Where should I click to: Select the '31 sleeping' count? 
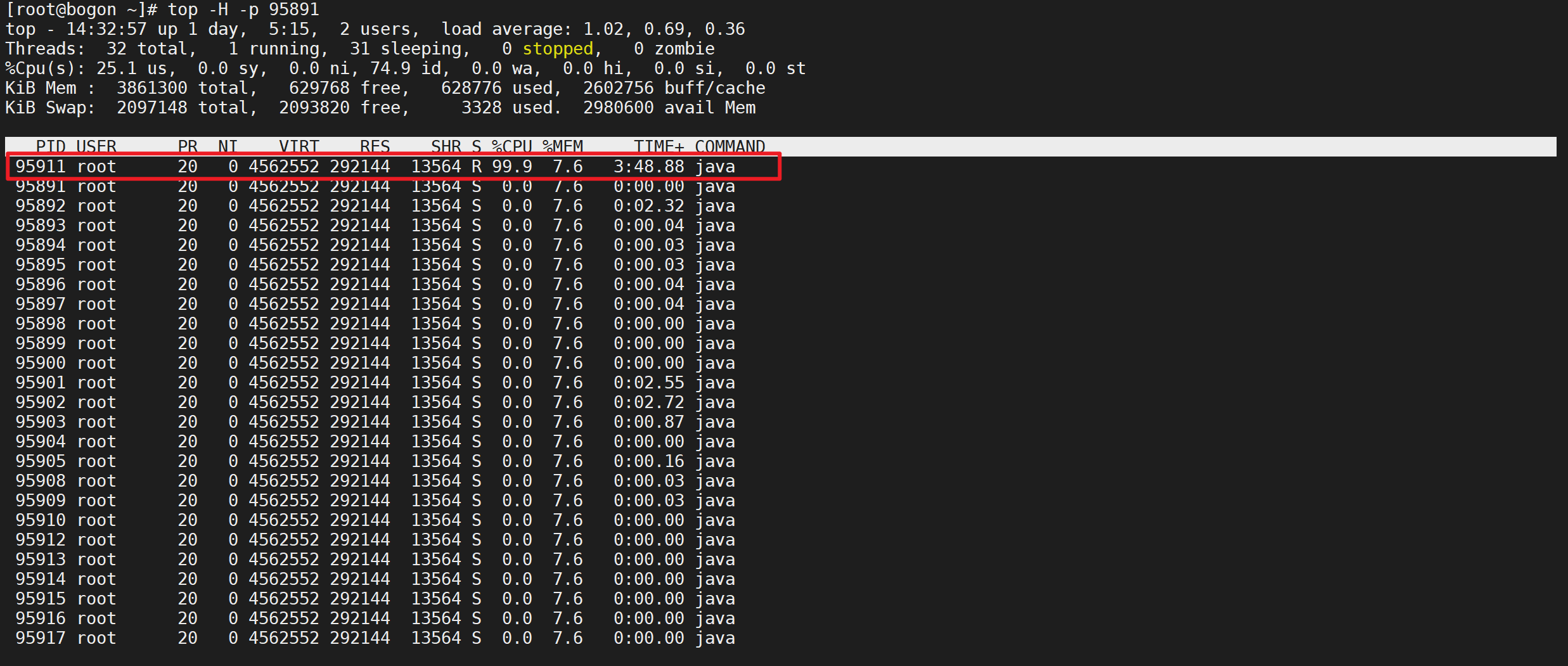pyautogui.click(x=406, y=49)
